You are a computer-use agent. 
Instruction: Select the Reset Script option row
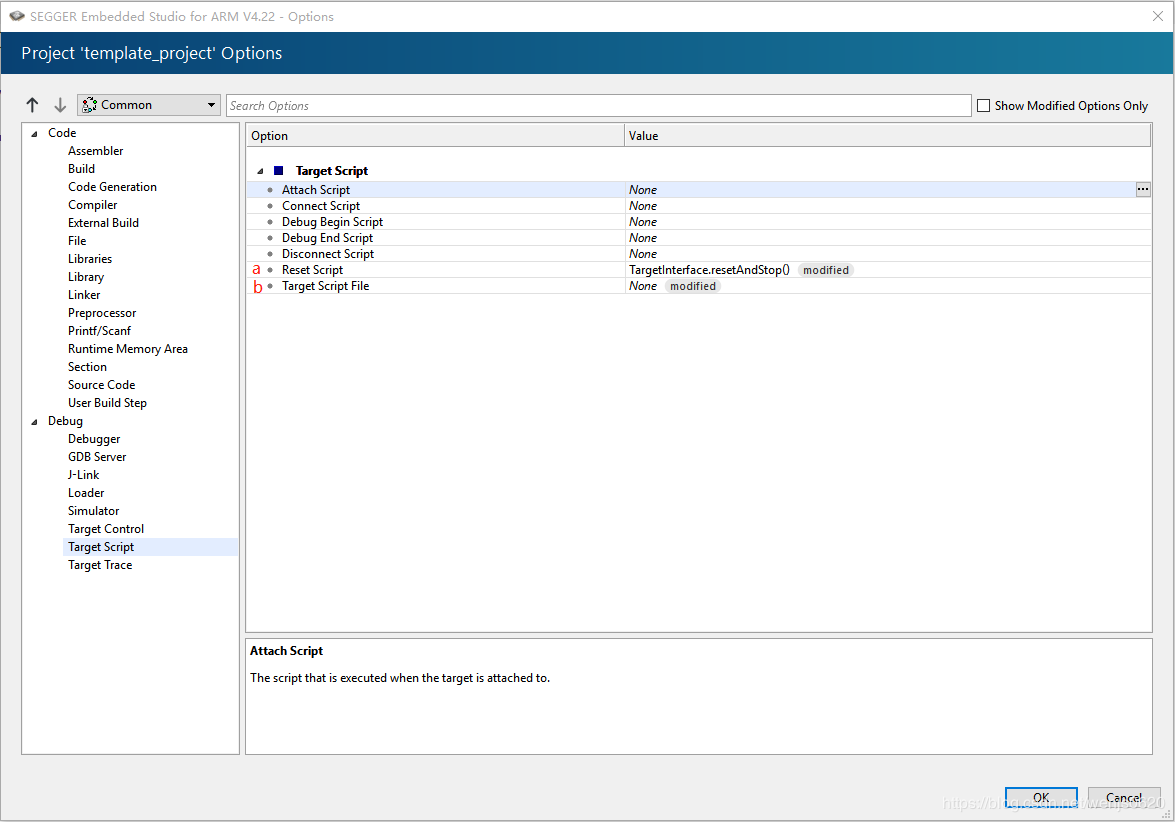313,270
